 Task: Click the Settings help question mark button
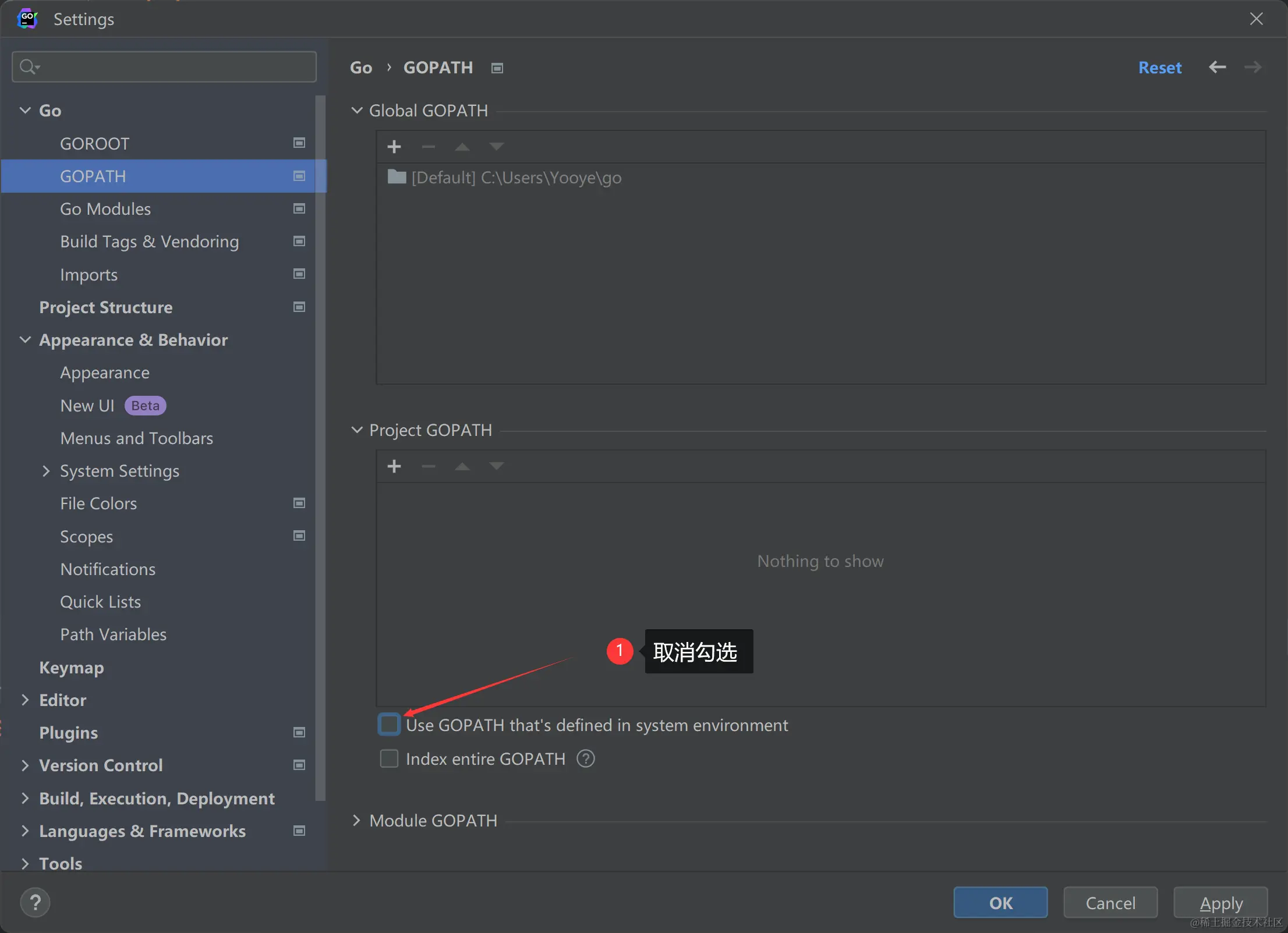35,903
